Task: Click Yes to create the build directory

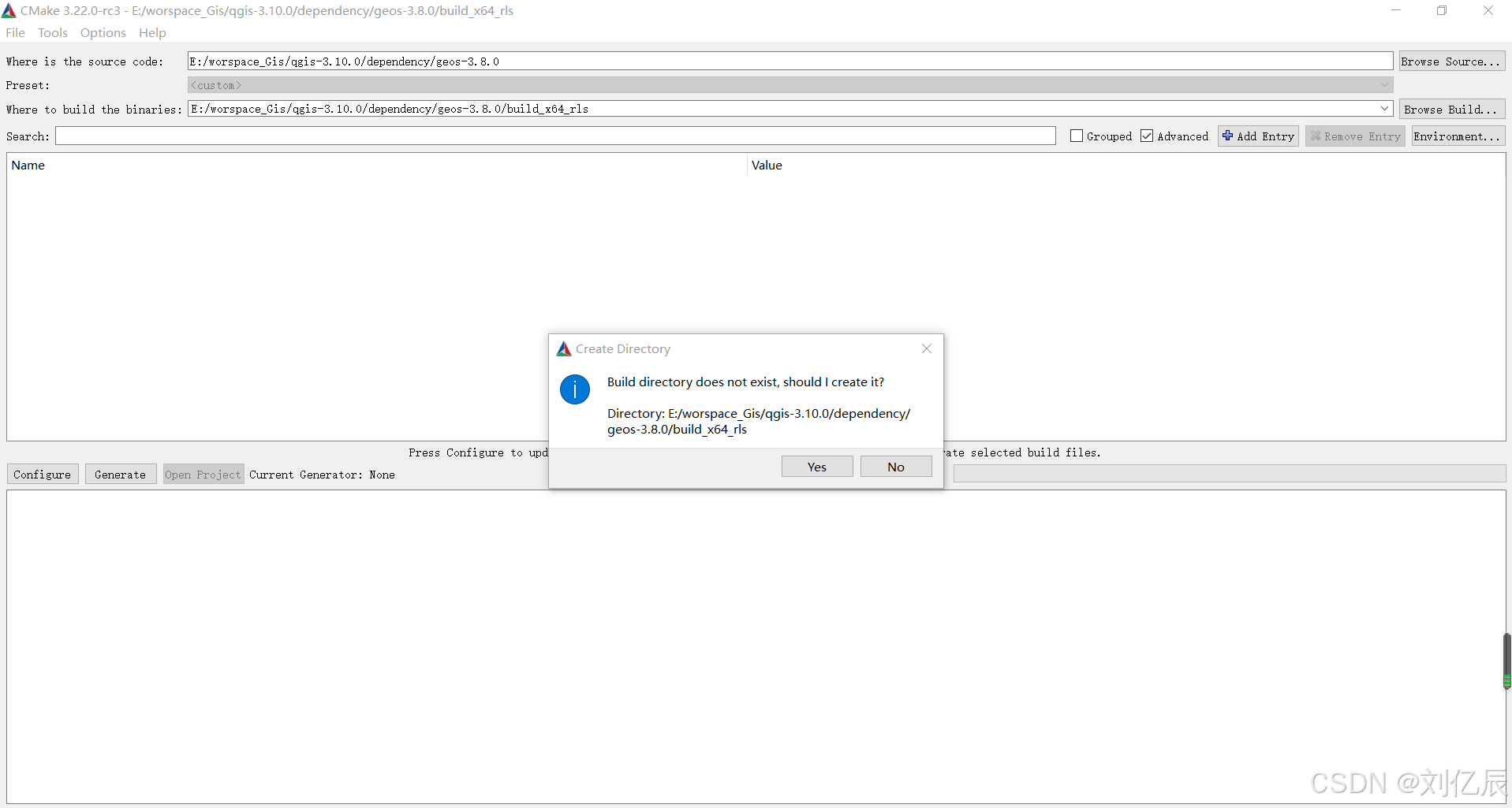Action: click(x=817, y=467)
